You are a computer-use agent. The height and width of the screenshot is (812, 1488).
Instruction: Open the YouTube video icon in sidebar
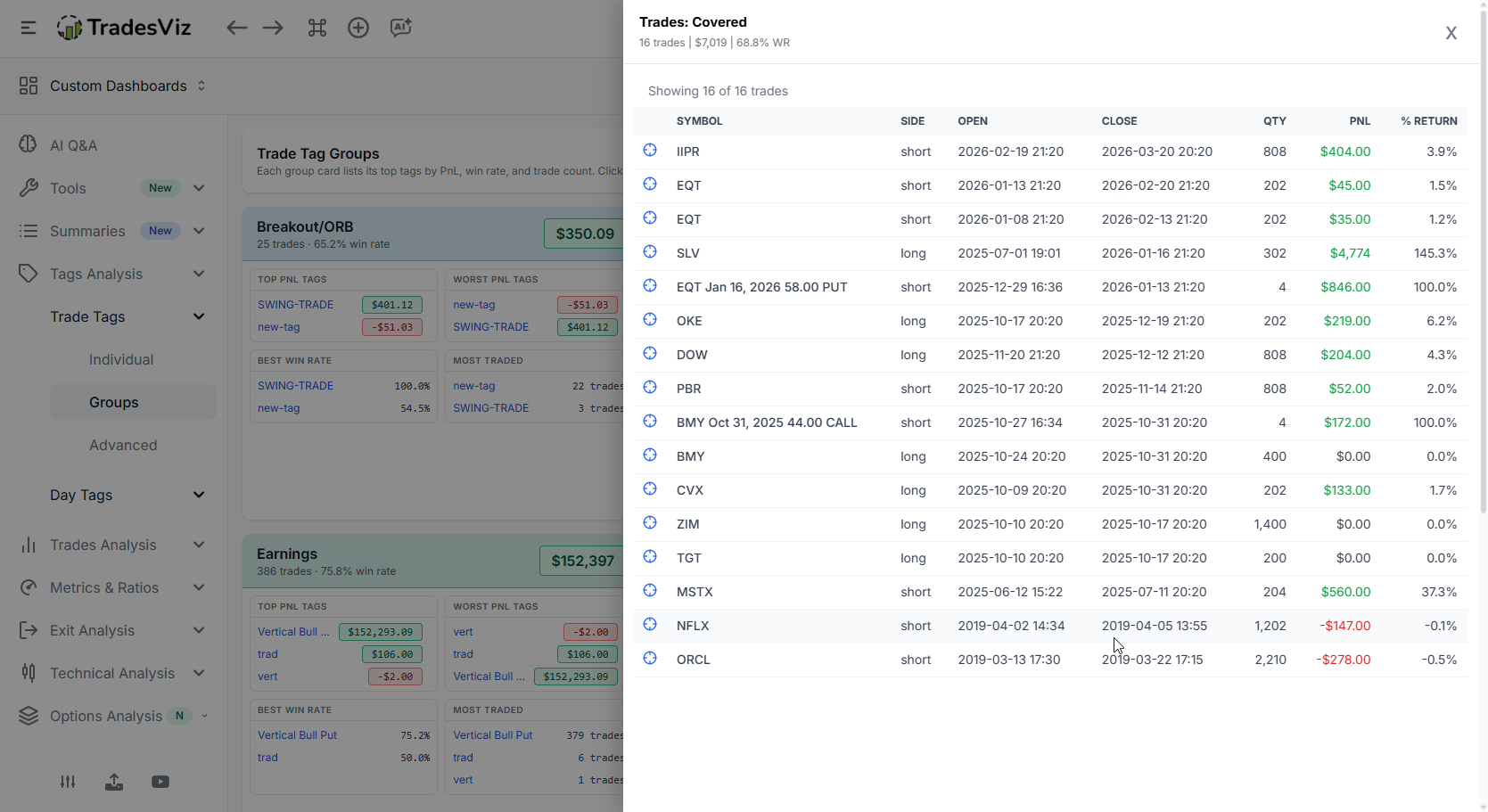point(160,782)
